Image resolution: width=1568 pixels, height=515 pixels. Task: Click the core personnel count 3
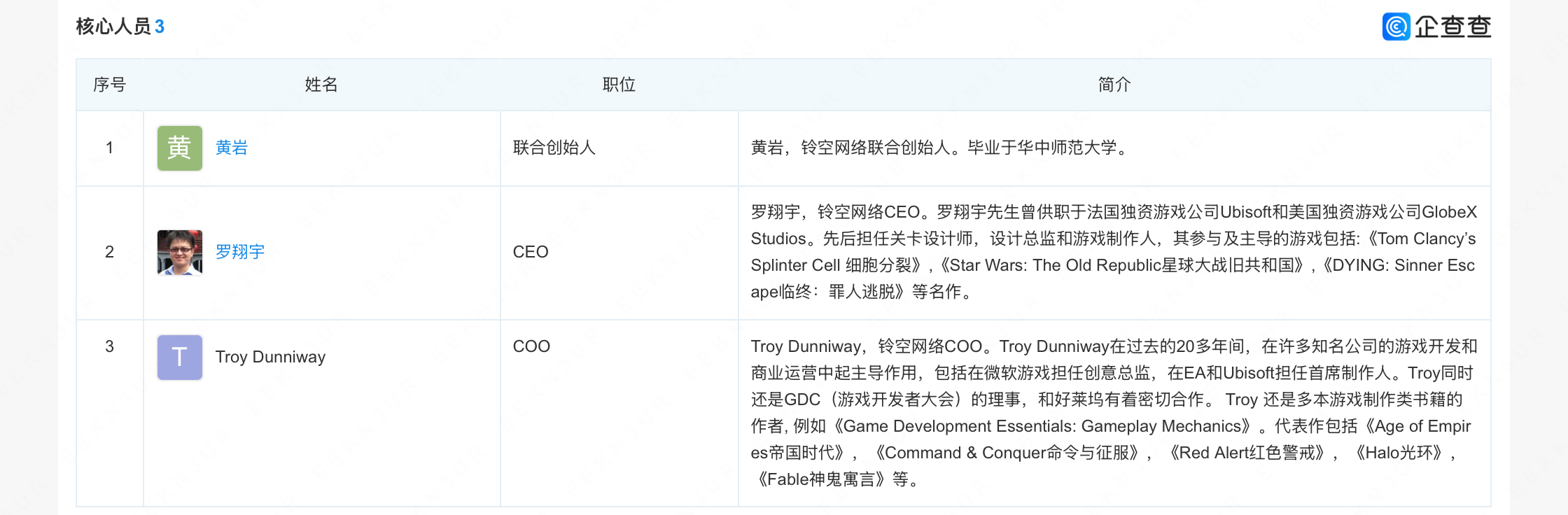(160, 27)
